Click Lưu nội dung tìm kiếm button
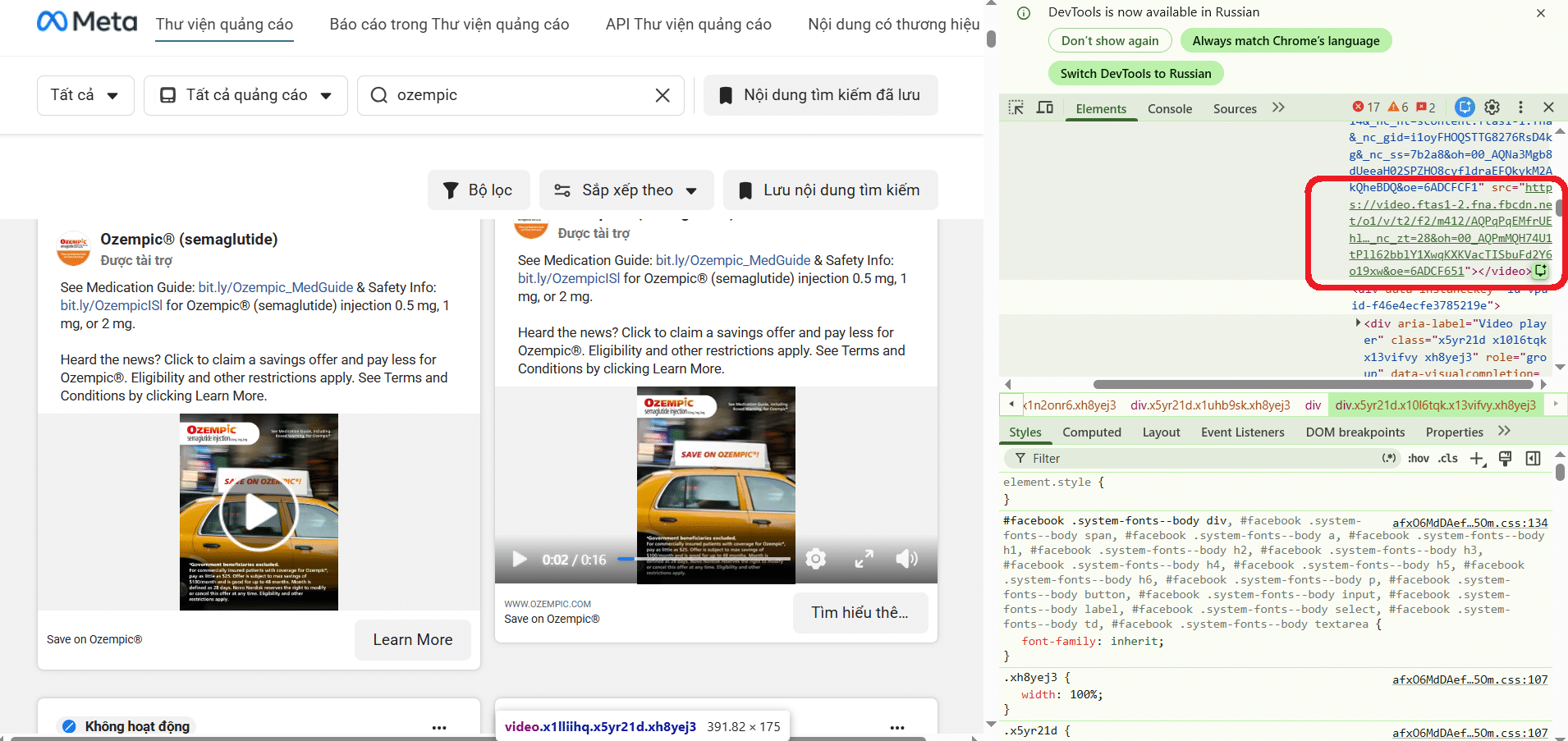1568x741 pixels. point(830,190)
